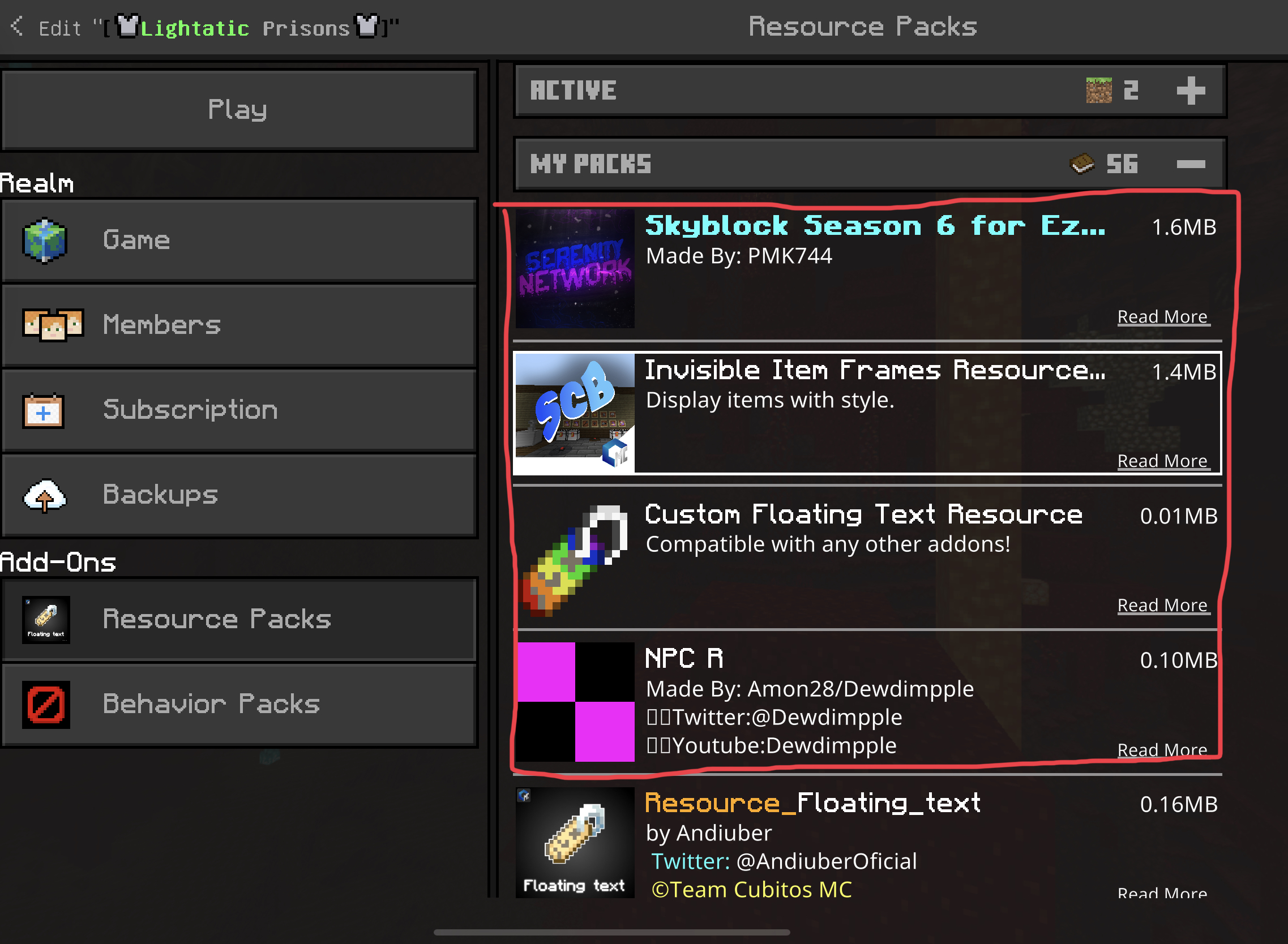Read More about Custom Floating Text Resource
This screenshot has width=1288, height=944.
(x=1162, y=605)
